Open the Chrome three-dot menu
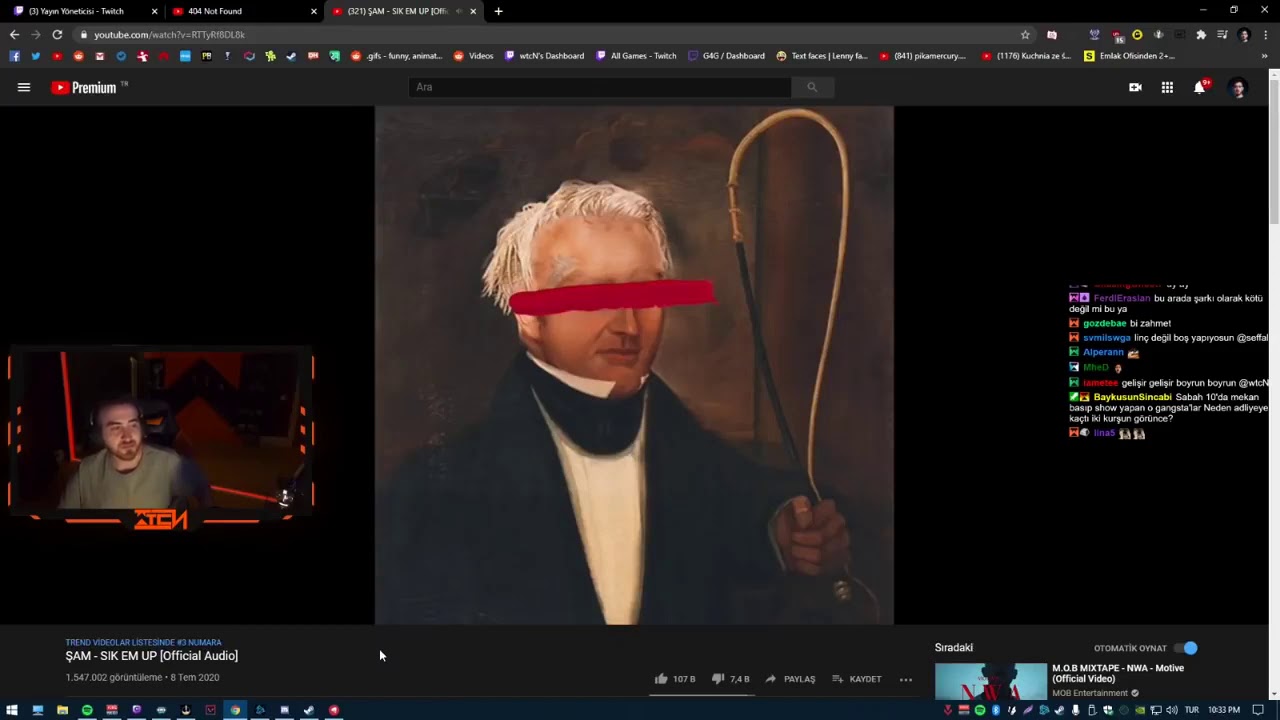Screen dimensions: 1280x720 1265,35
